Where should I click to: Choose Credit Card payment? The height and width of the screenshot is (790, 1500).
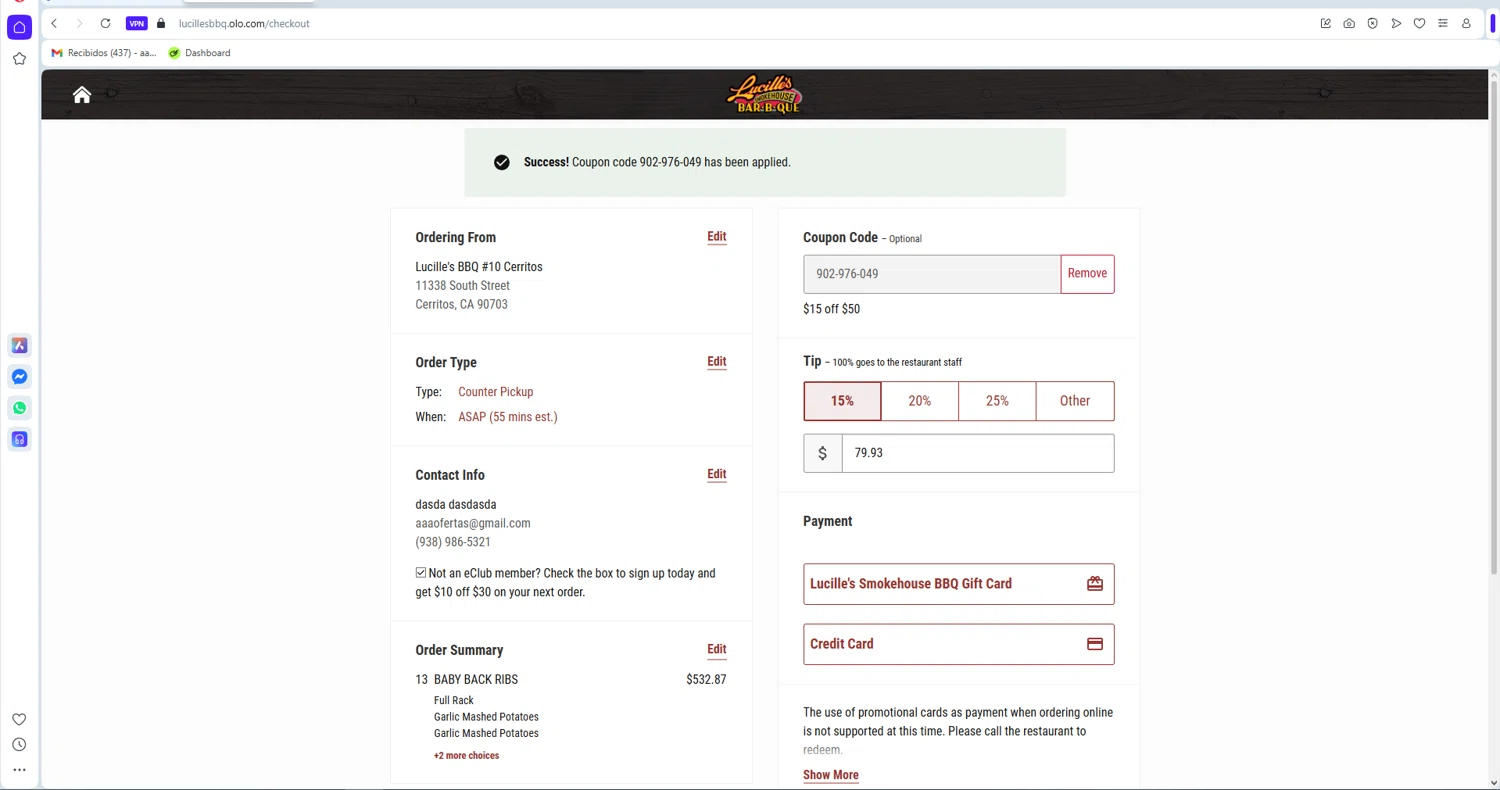[959, 644]
